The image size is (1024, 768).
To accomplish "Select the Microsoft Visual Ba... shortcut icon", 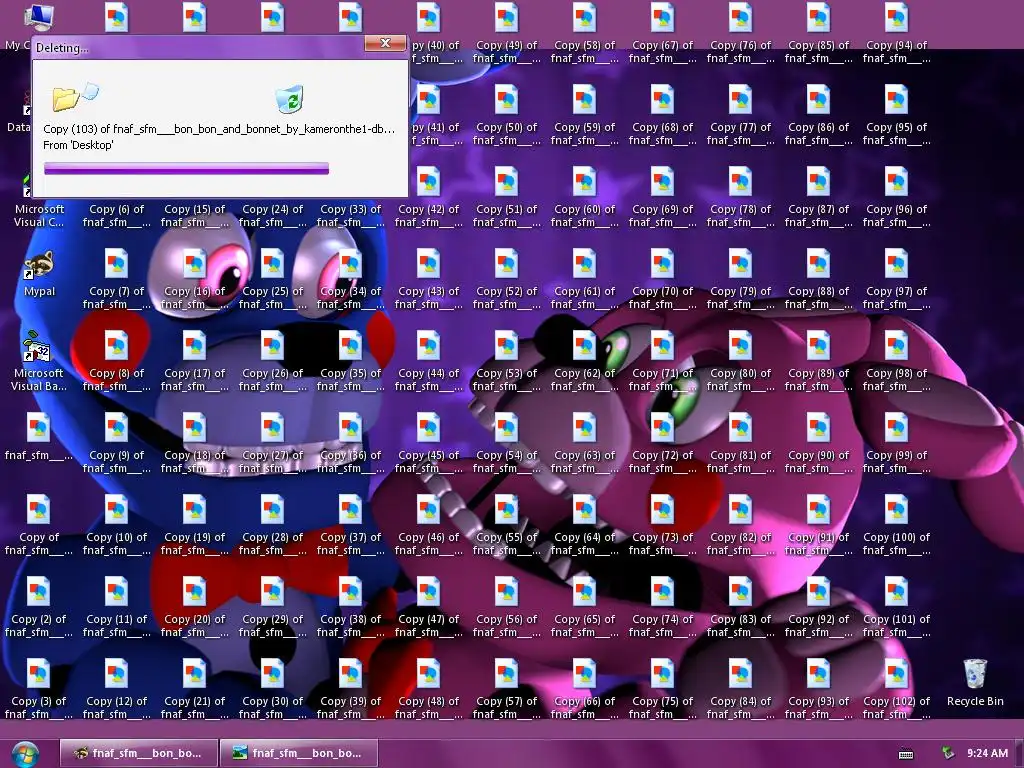I will tap(39, 361).
